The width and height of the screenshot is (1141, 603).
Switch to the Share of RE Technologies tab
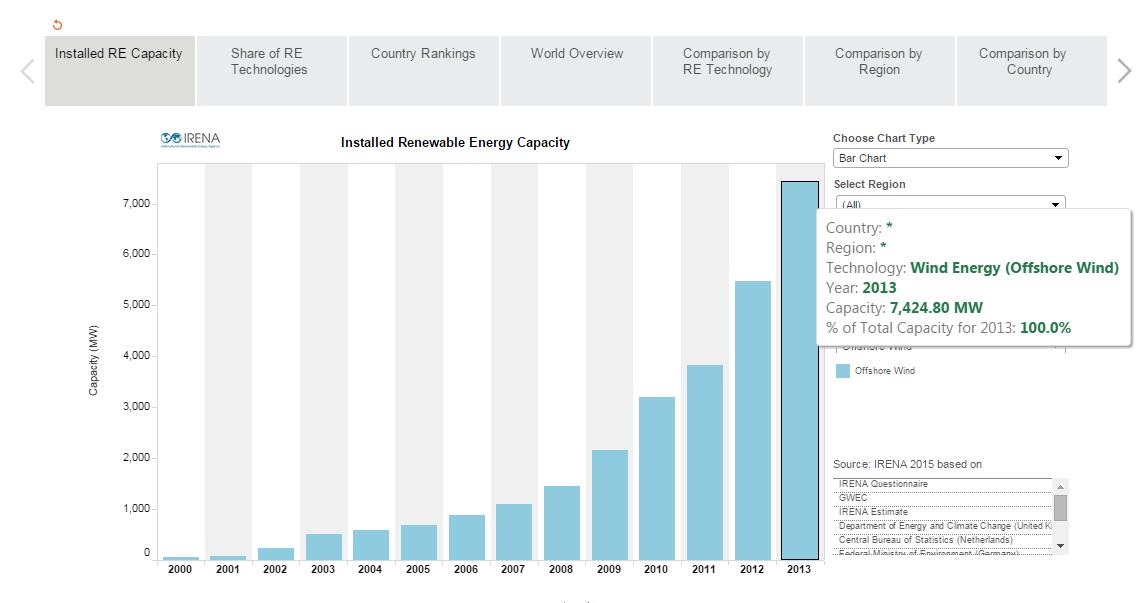click(268, 62)
